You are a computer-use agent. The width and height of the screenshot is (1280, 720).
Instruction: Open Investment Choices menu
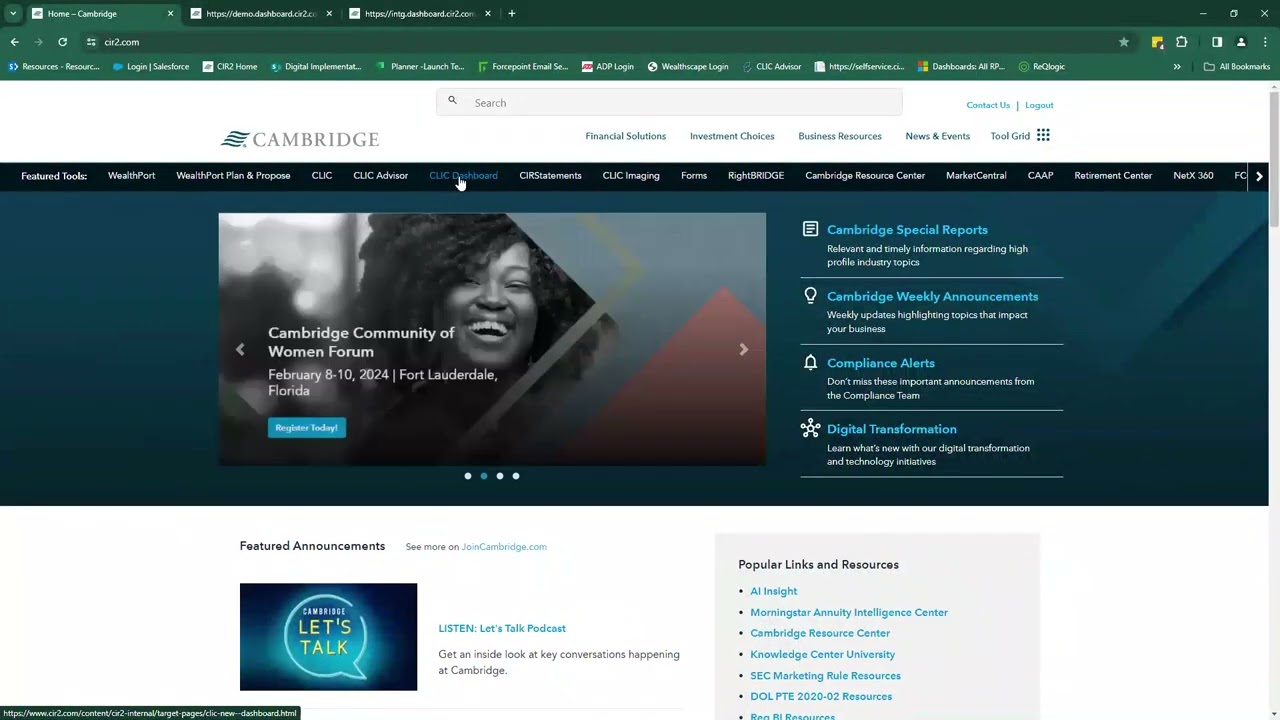732,136
